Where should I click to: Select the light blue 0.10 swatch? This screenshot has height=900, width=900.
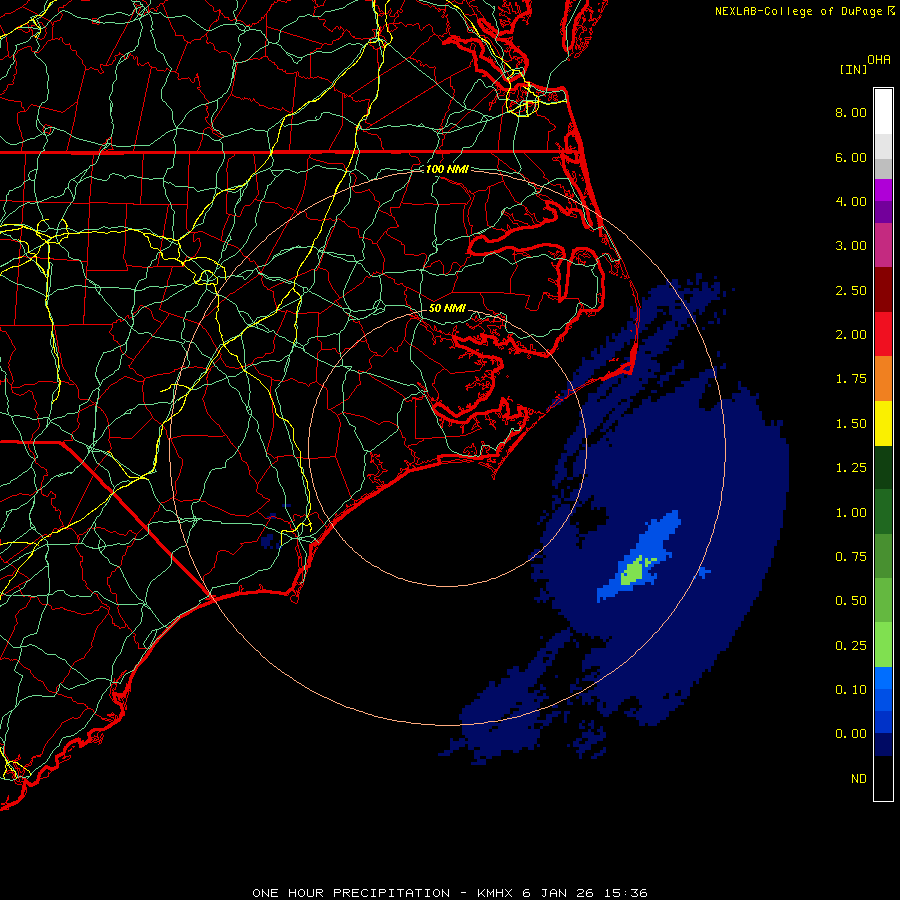point(883,678)
